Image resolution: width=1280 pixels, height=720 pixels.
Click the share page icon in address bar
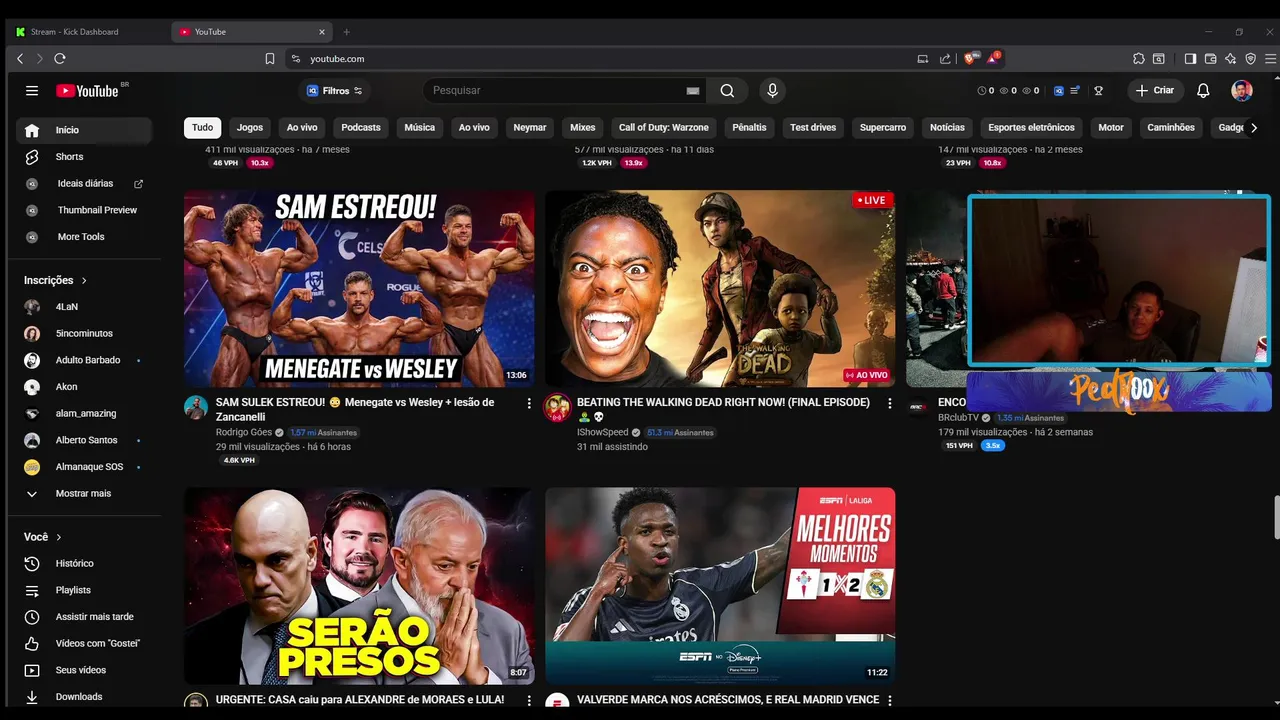click(x=945, y=59)
